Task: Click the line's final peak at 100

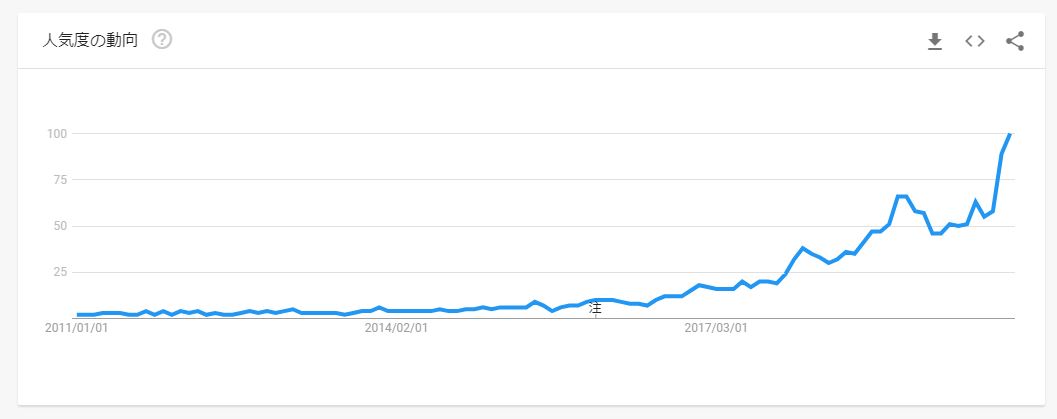Action: 1010,133
